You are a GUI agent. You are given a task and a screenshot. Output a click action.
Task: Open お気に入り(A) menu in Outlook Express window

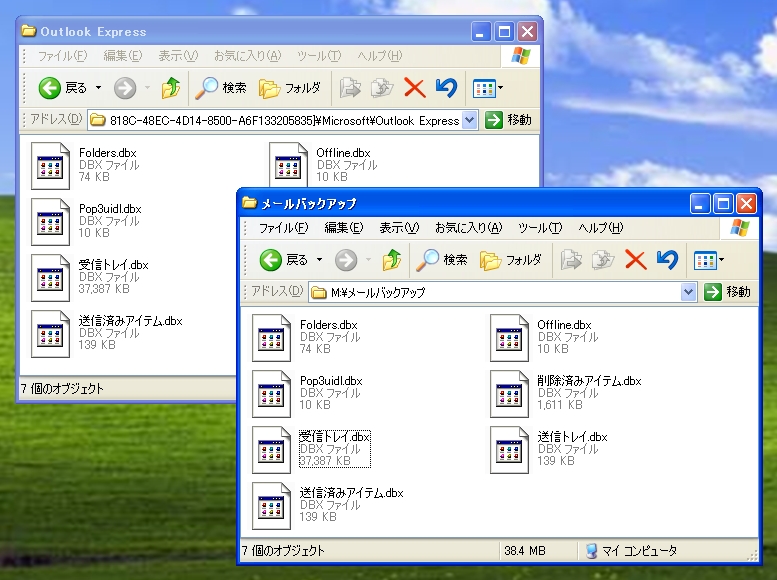(247, 56)
